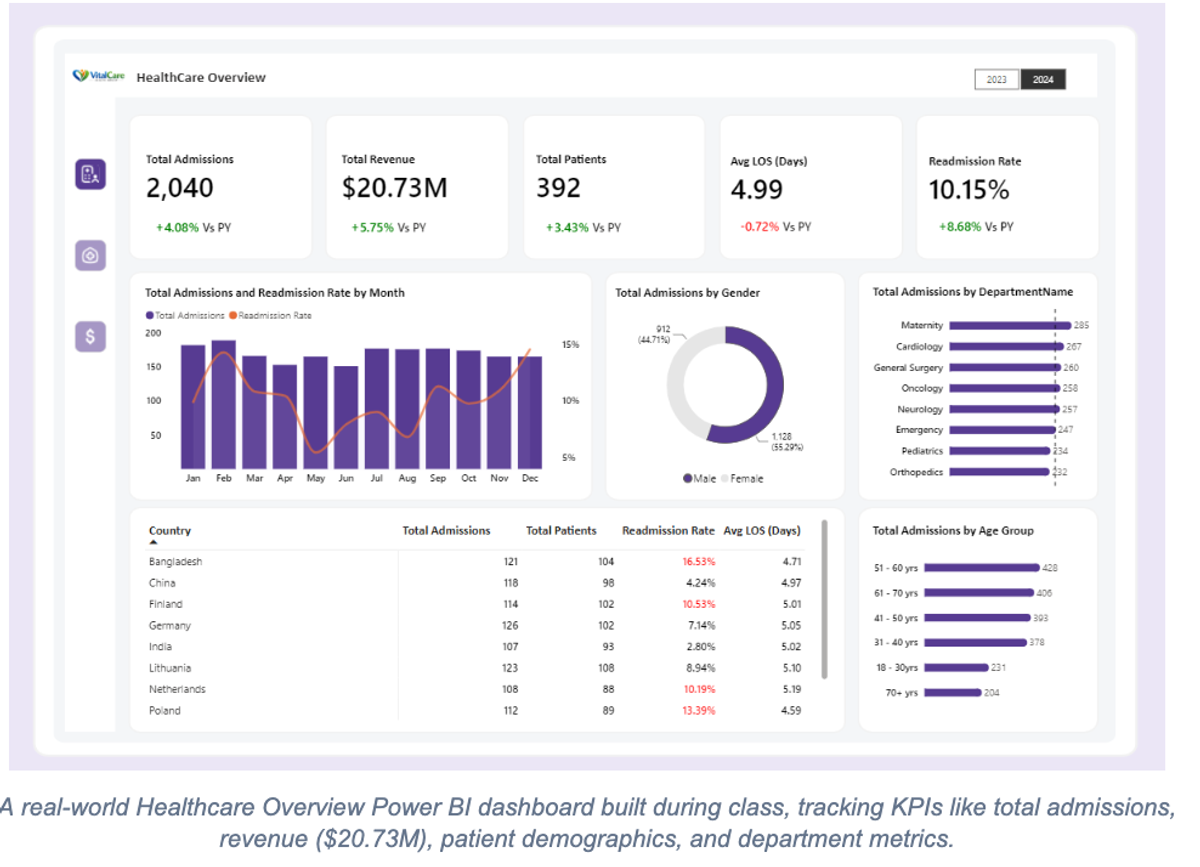This screenshot has height=867, width=1200.
Task: Select the 2023 year button
Action: (997, 80)
